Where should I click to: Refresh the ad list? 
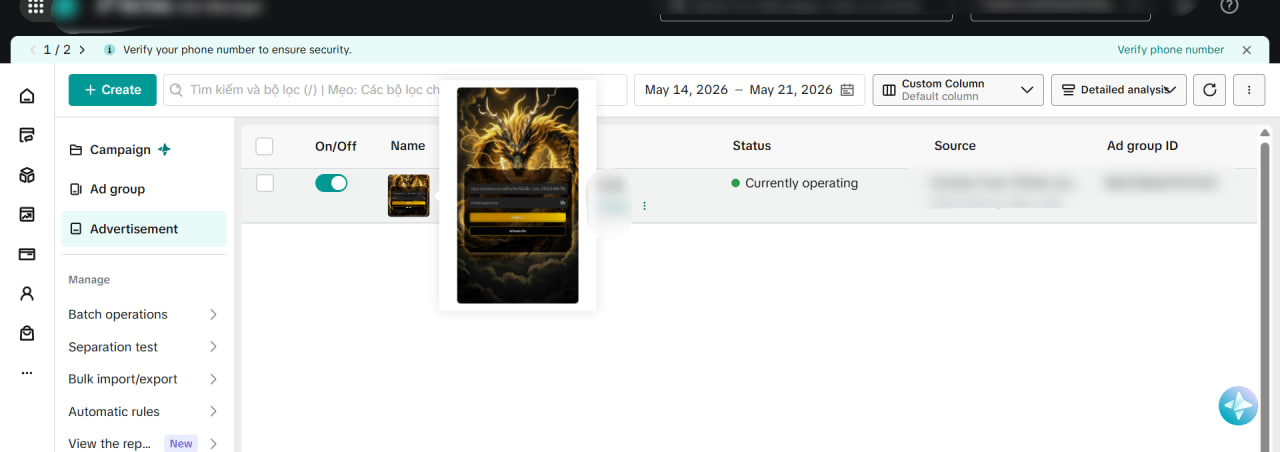[1209, 90]
